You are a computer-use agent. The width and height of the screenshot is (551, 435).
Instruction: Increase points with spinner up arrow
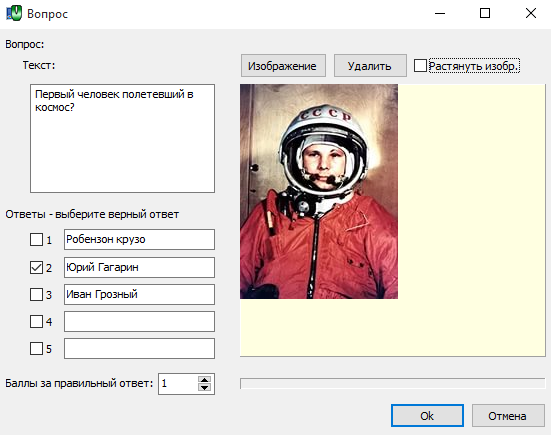205,379
